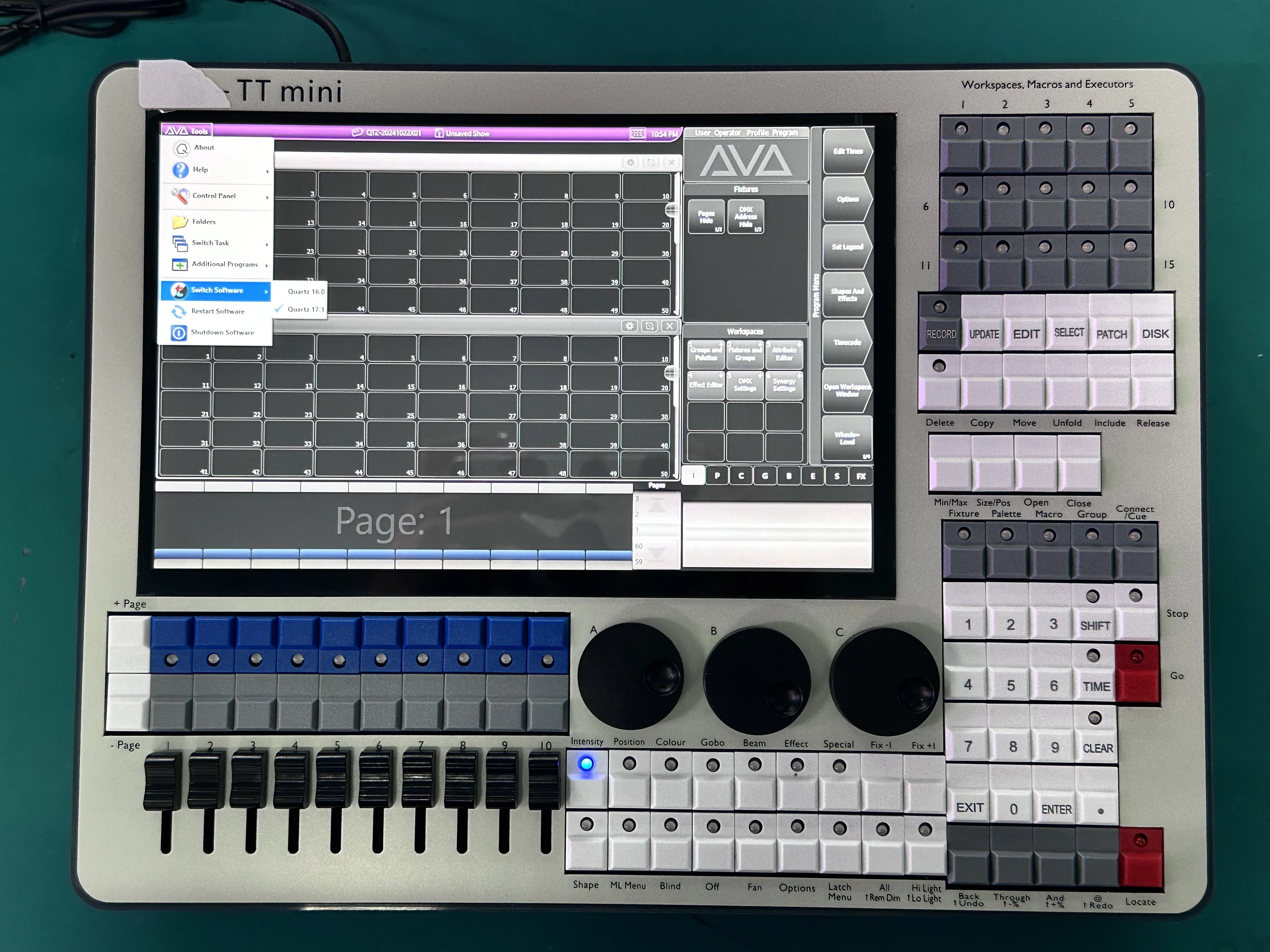Open the About menu entry
This screenshot has height=952, width=1270.
(203, 148)
